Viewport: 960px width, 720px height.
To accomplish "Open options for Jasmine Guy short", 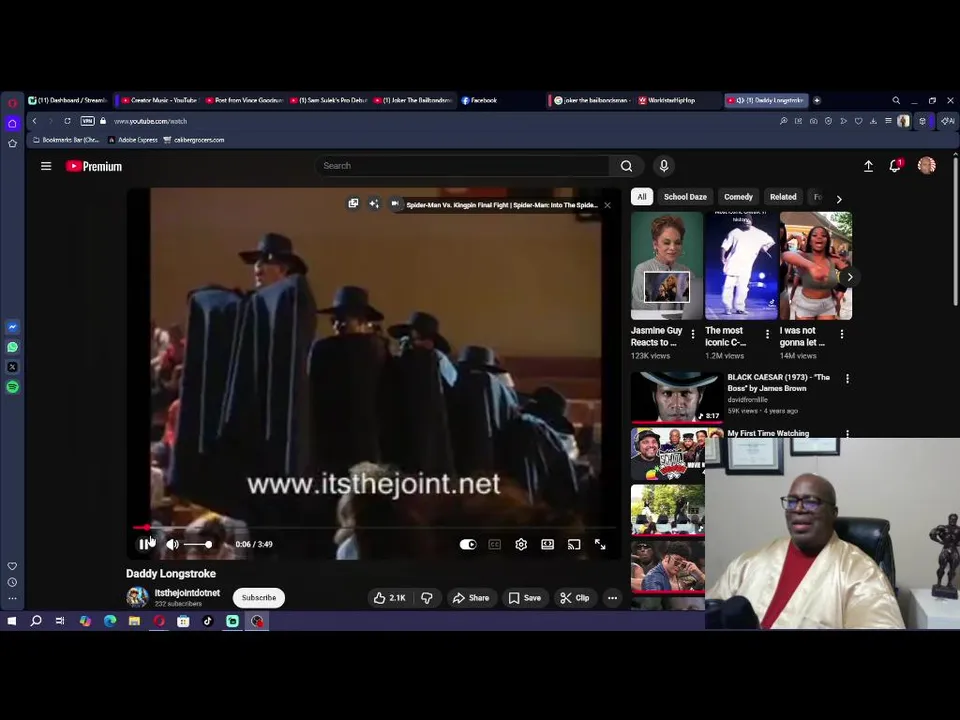I will (x=693, y=334).
